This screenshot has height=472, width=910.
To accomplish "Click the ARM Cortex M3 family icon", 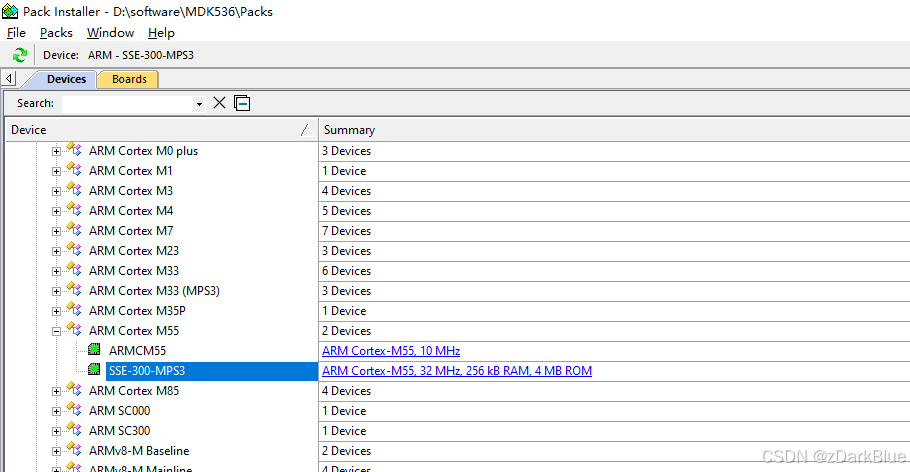I will point(74,189).
